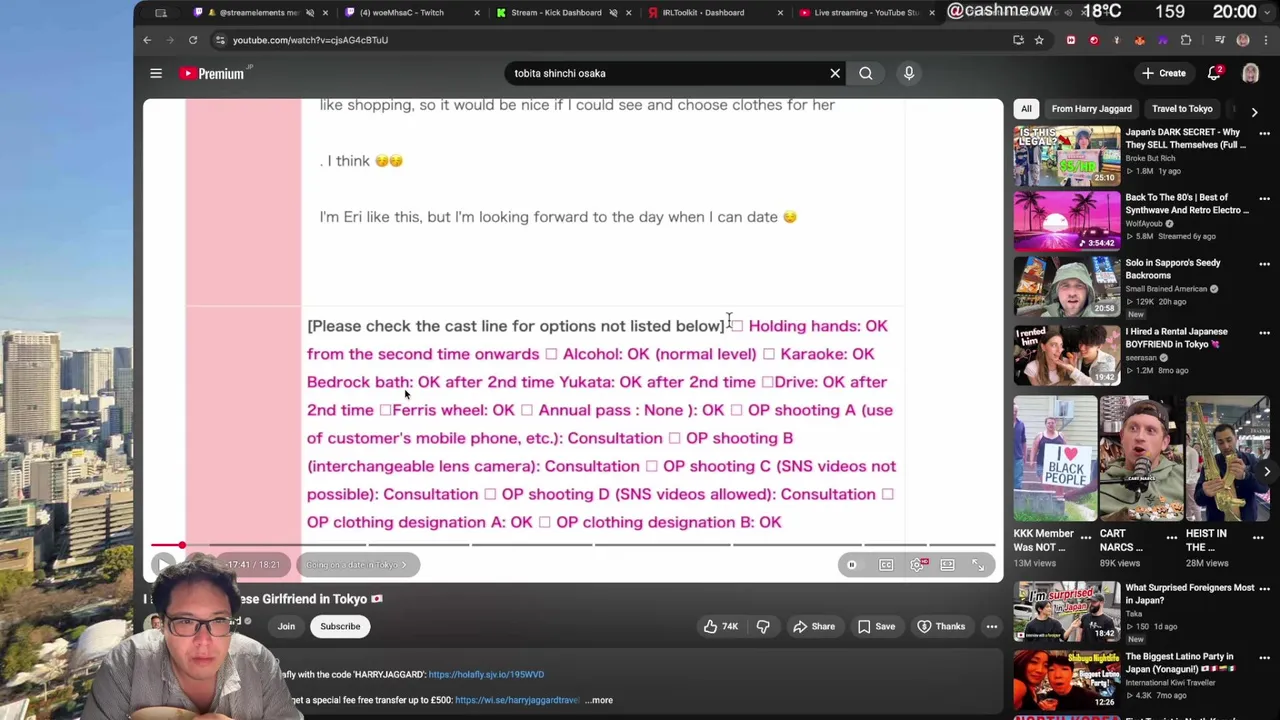Open the holafly.sjv.io link

pyautogui.click(x=486, y=675)
